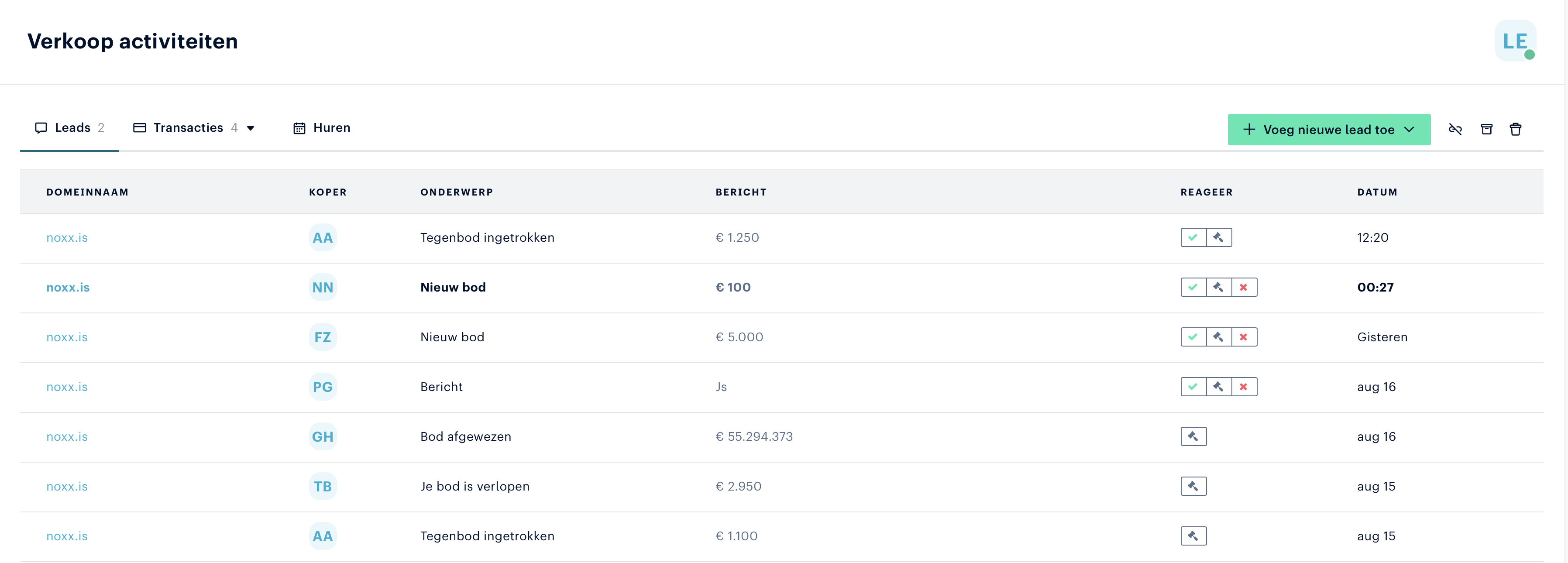
Task: Open noxx.is link in the Bod afgewezen row
Action: click(67, 437)
